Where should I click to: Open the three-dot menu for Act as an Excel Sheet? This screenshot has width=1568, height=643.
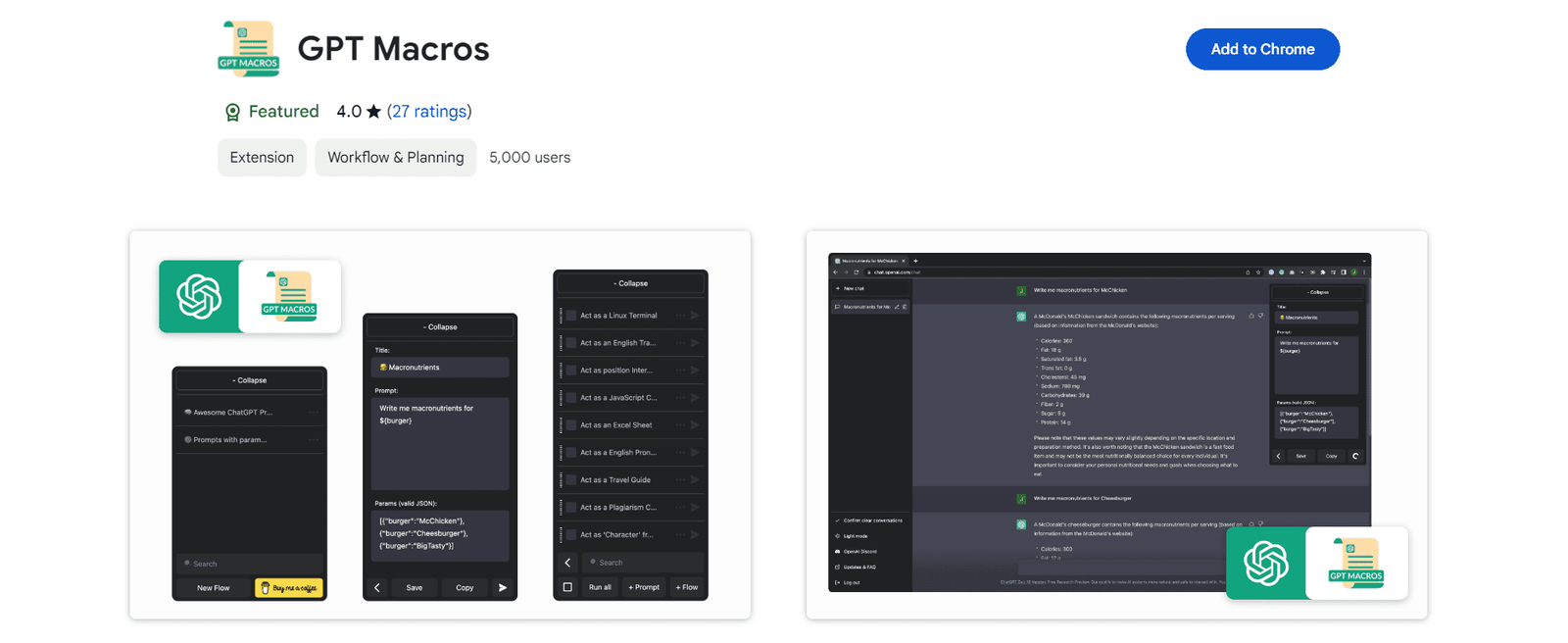click(x=679, y=425)
